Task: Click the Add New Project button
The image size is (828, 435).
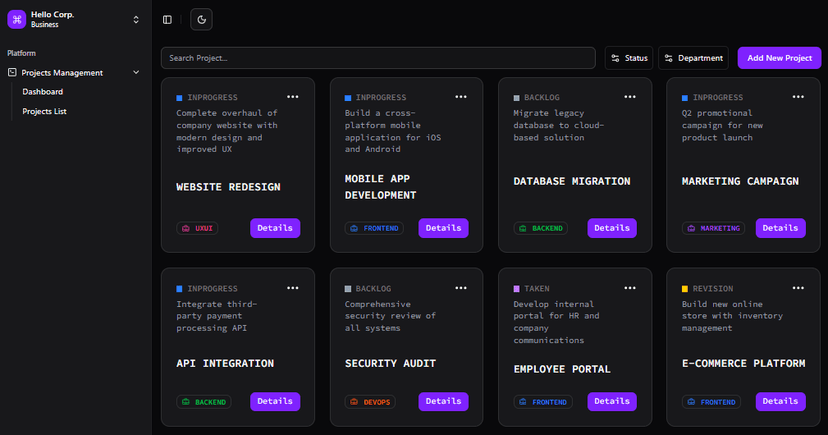Action: click(779, 58)
